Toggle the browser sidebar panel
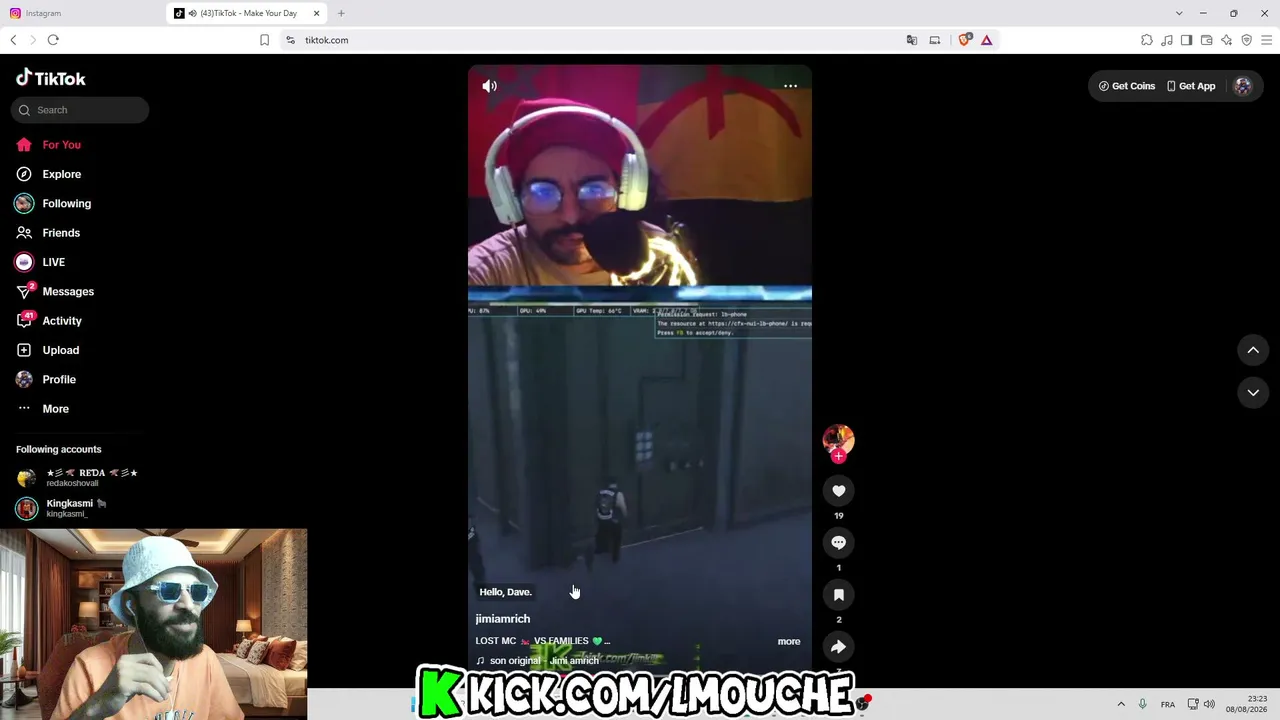Screen dimensions: 1280x720 [x=1186, y=40]
